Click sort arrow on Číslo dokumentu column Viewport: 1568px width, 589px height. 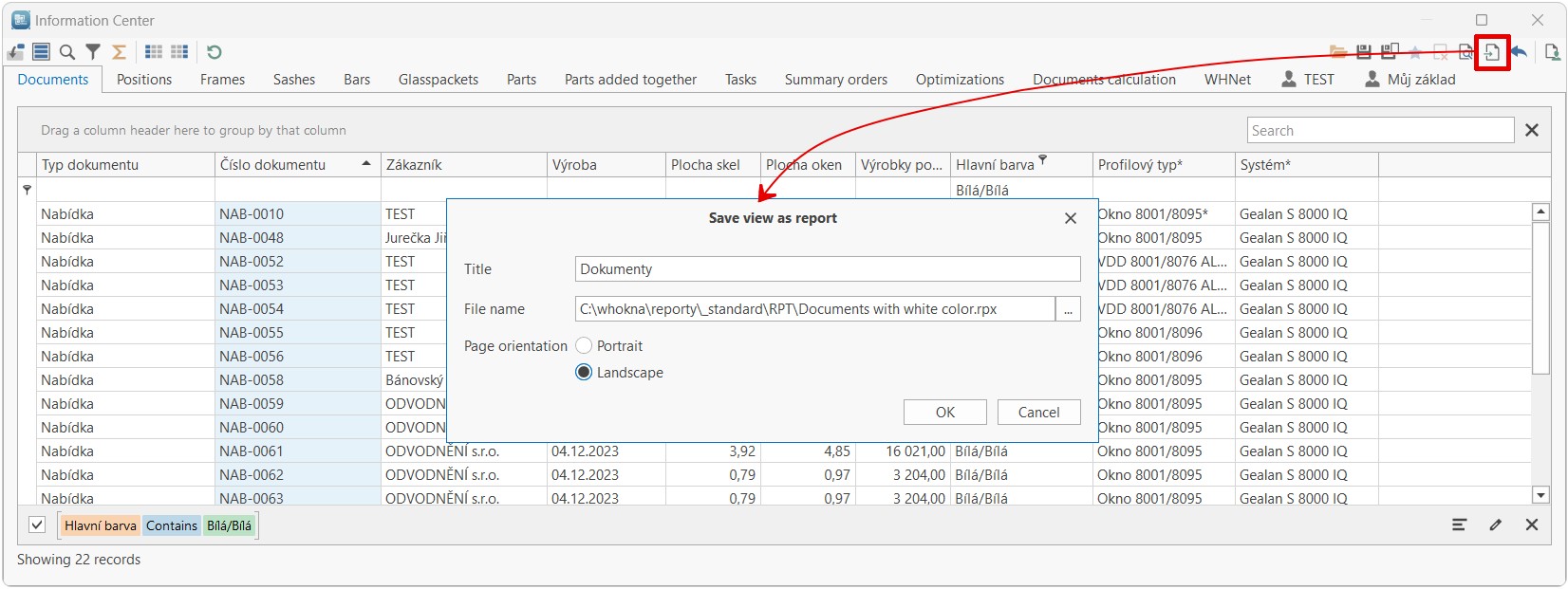(x=366, y=165)
